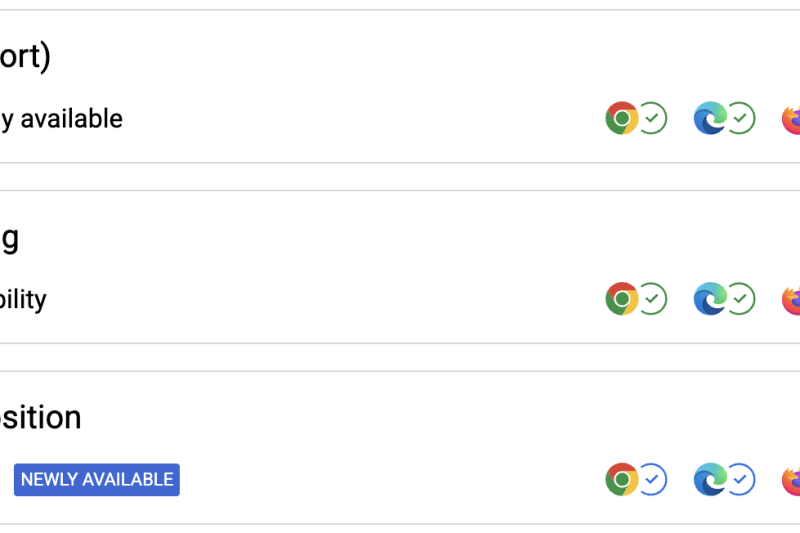Select the Chrome icon in the 'bility' row
The width and height of the screenshot is (800, 533).
coord(621,298)
